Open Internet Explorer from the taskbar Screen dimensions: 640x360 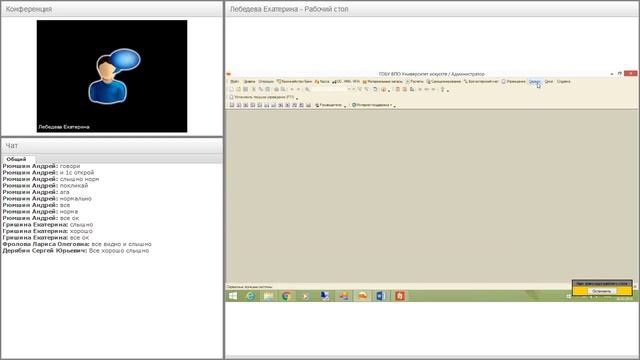pyautogui.click(x=251, y=296)
